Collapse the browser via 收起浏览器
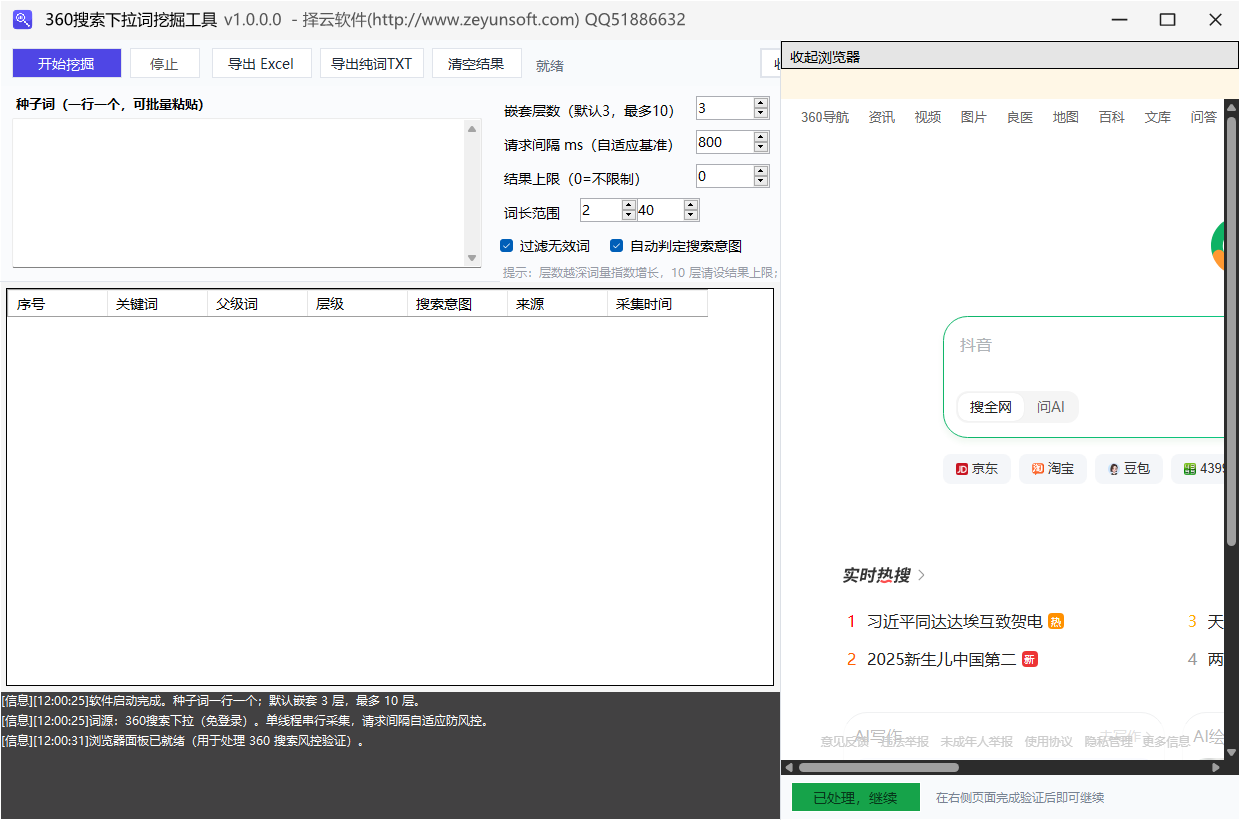The width and height of the screenshot is (1240, 820). pyautogui.click(x=1009, y=57)
